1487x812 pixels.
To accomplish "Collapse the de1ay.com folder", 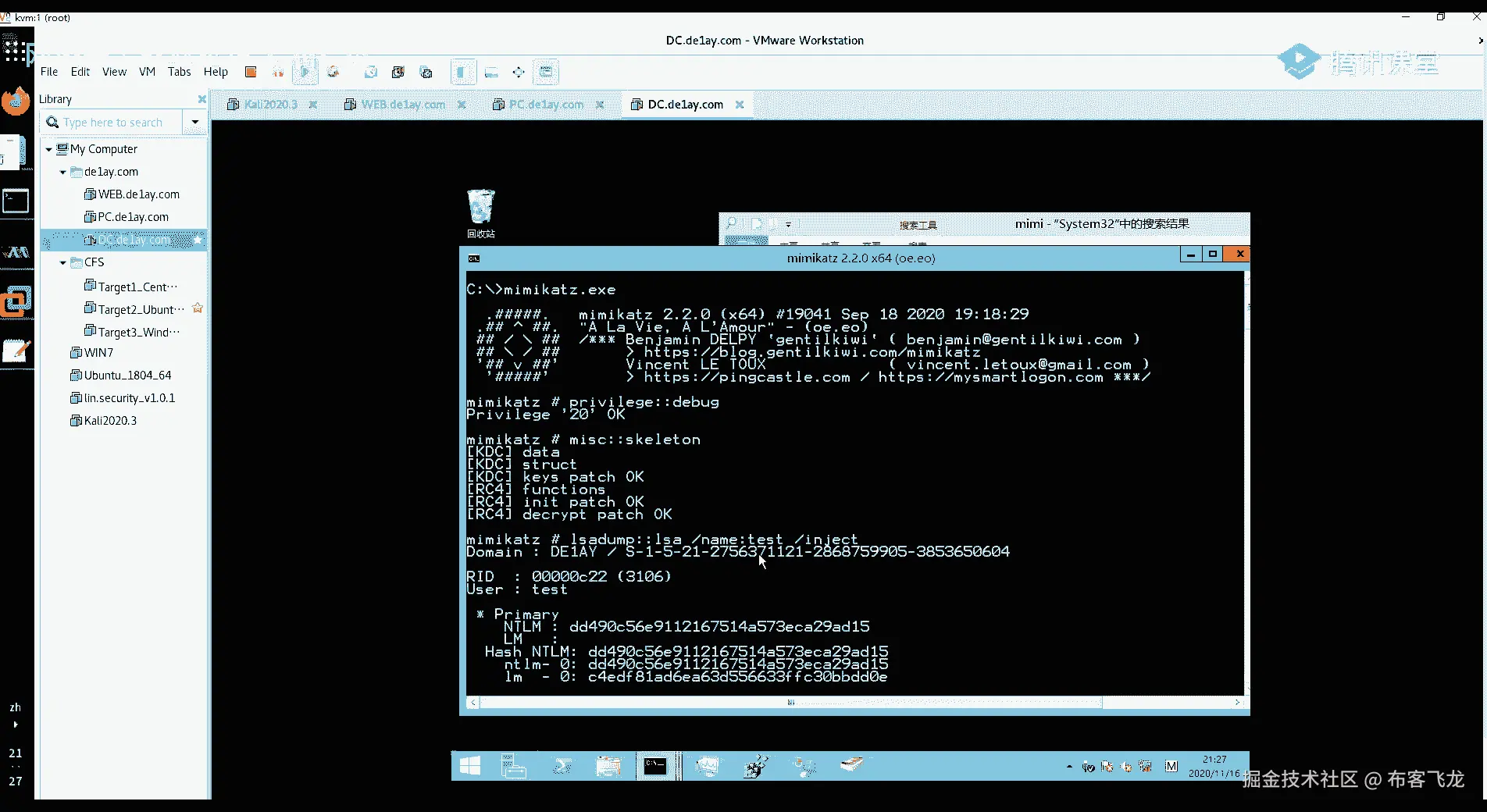I will point(62,172).
